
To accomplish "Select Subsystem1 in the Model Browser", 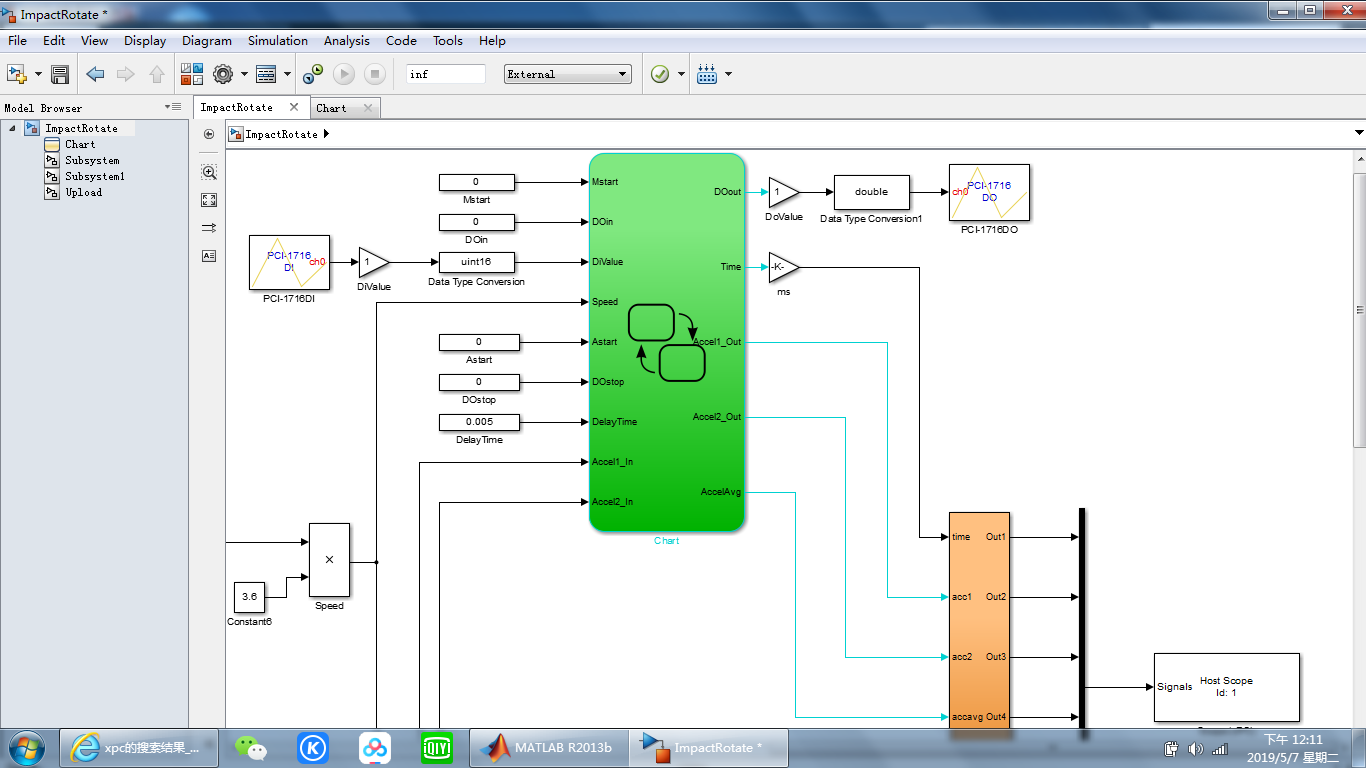I will [94, 176].
